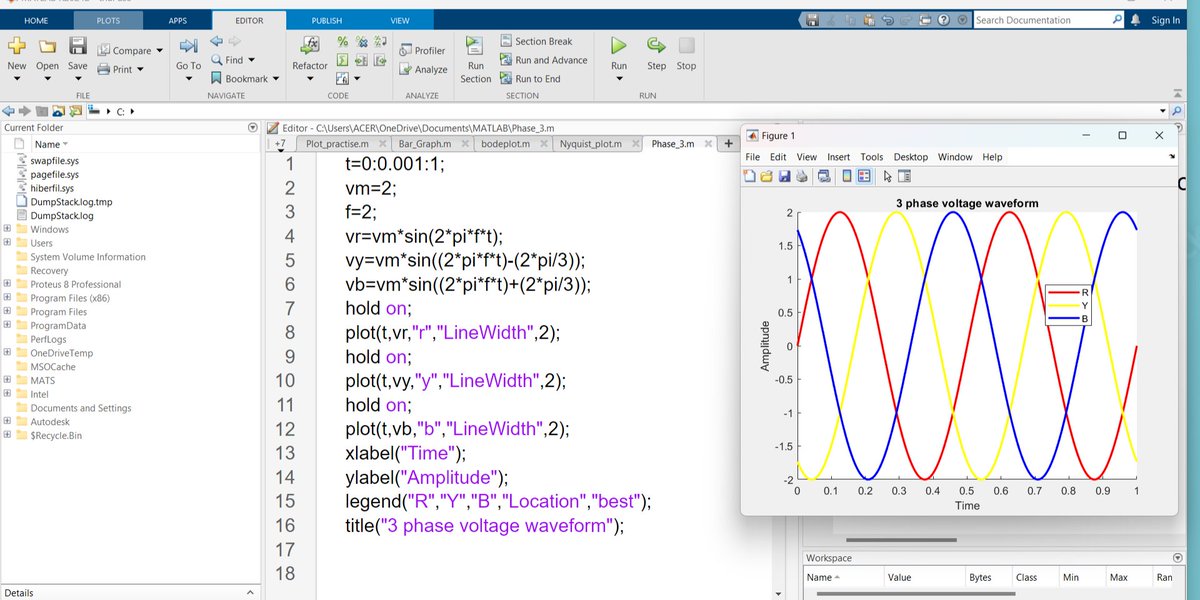Toggle Insert Colorbar in Figure 1 toolbar
1200x600 pixels.
click(847, 177)
